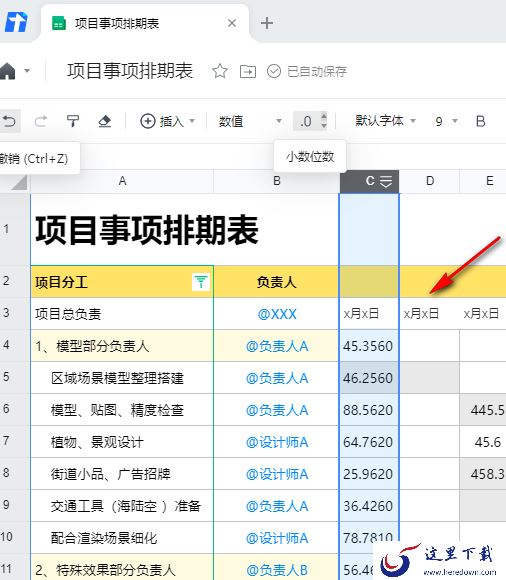
Task: Click the document title 项目事项排期表
Action: pyautogui.click(x=130, y=71)
